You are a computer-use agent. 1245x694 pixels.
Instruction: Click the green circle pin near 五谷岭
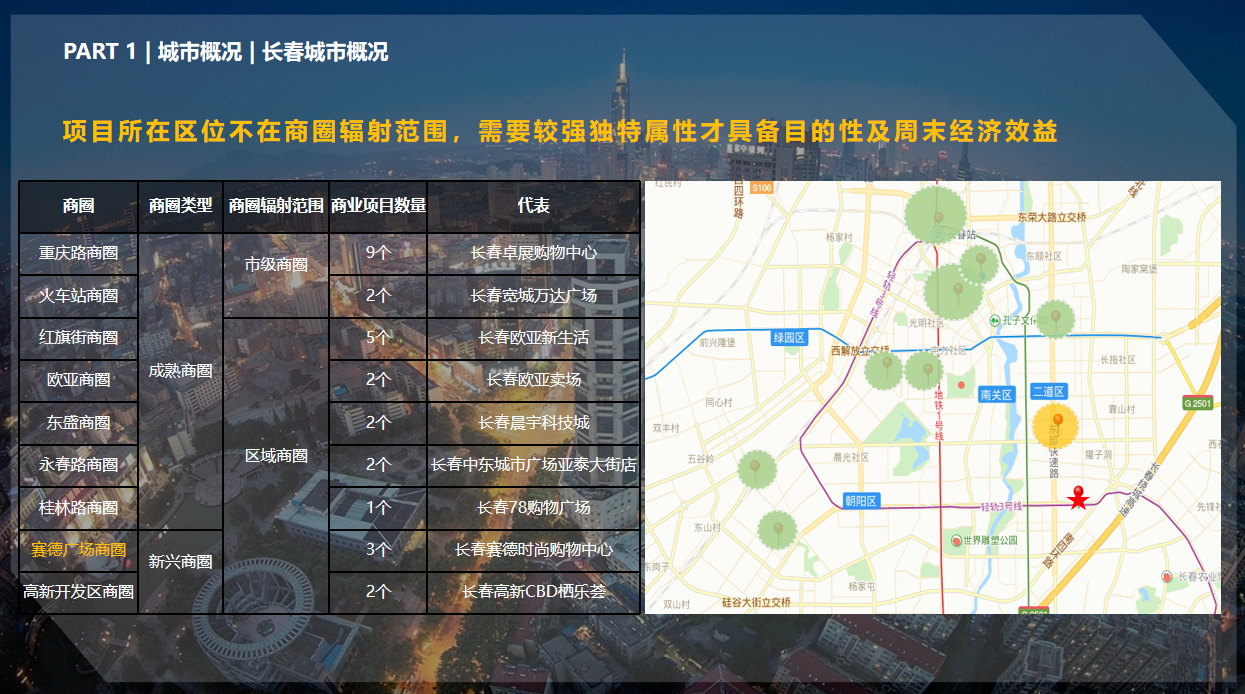pos(756,469)
